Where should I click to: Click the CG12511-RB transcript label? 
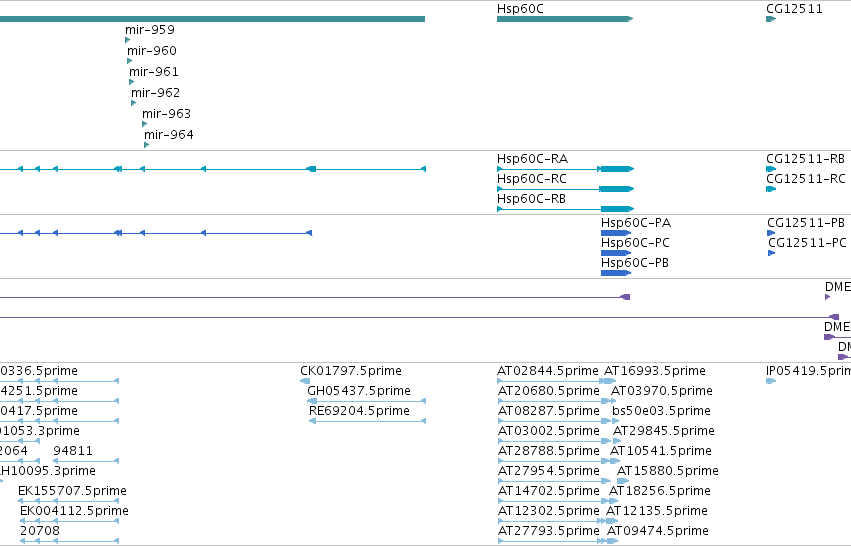click(x=805, y=159)
